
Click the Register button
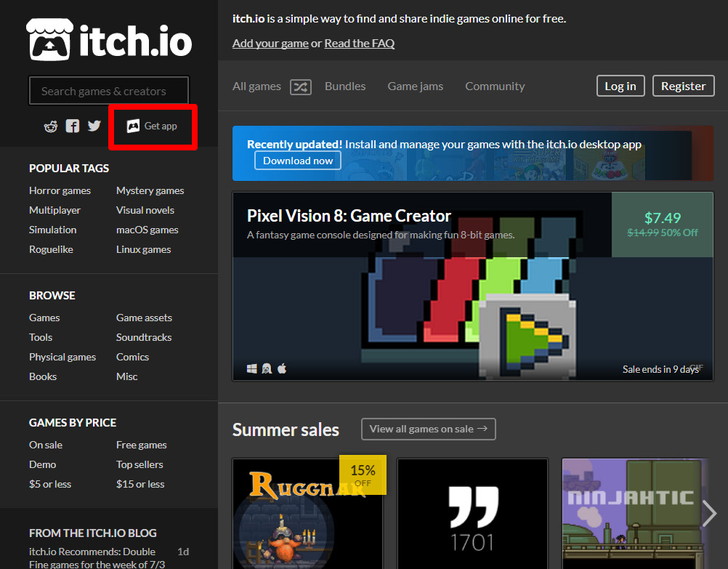683,86
